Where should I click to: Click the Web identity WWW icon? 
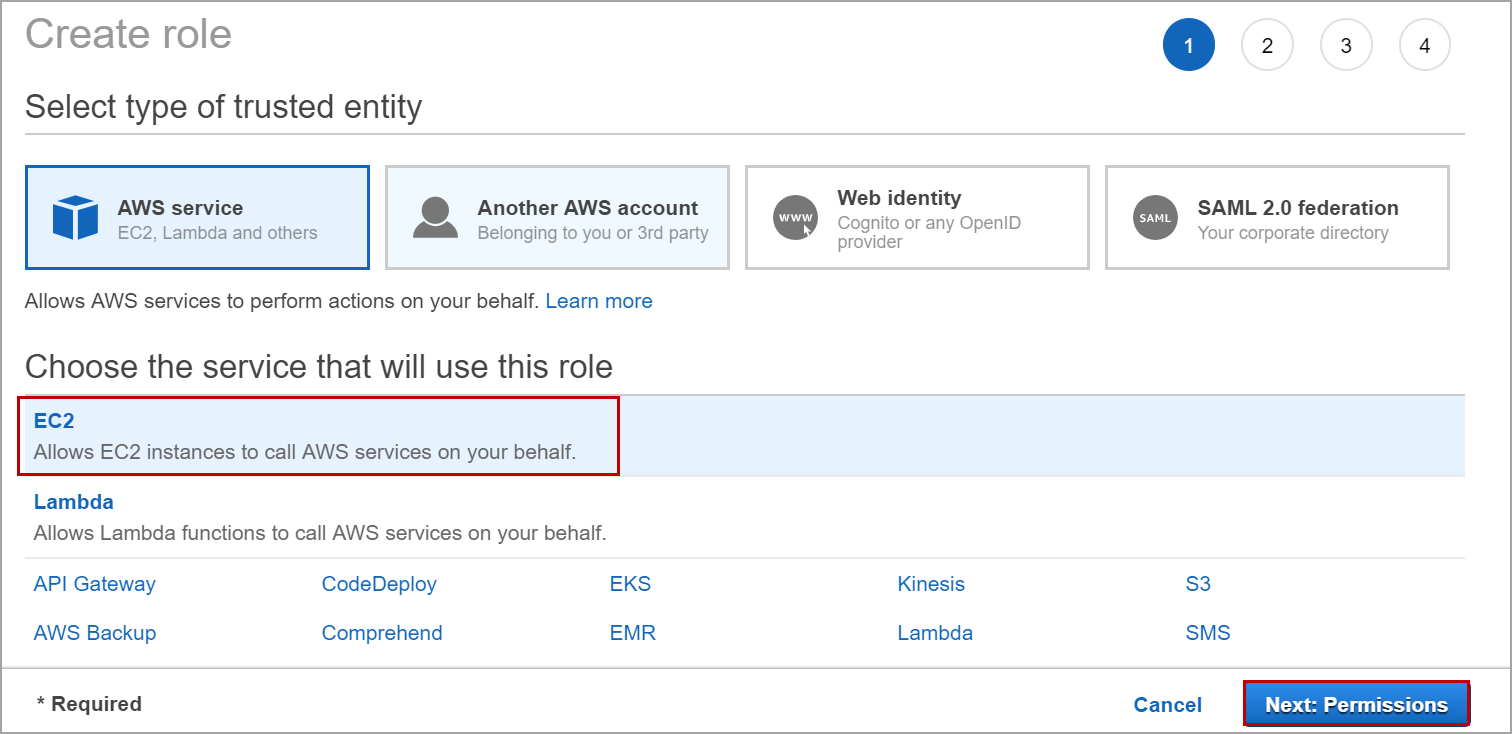click(x=795, y=218)
